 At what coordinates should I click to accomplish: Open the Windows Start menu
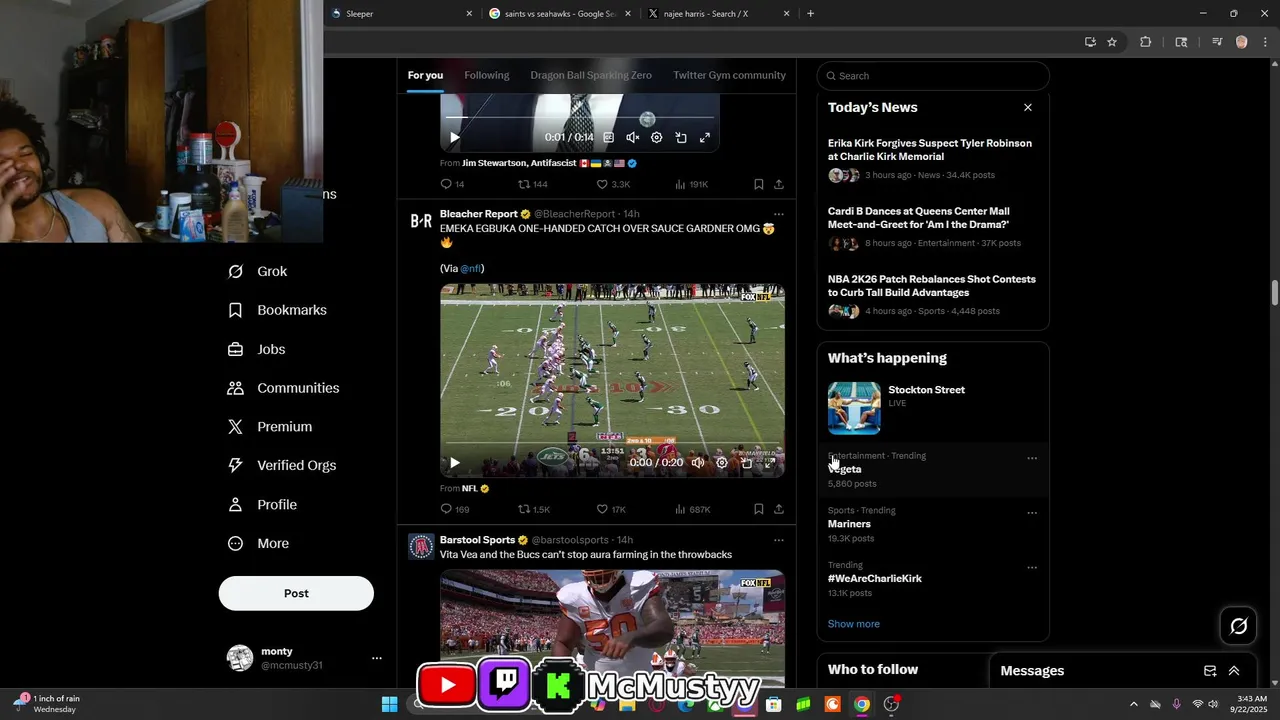coord(389,704)
